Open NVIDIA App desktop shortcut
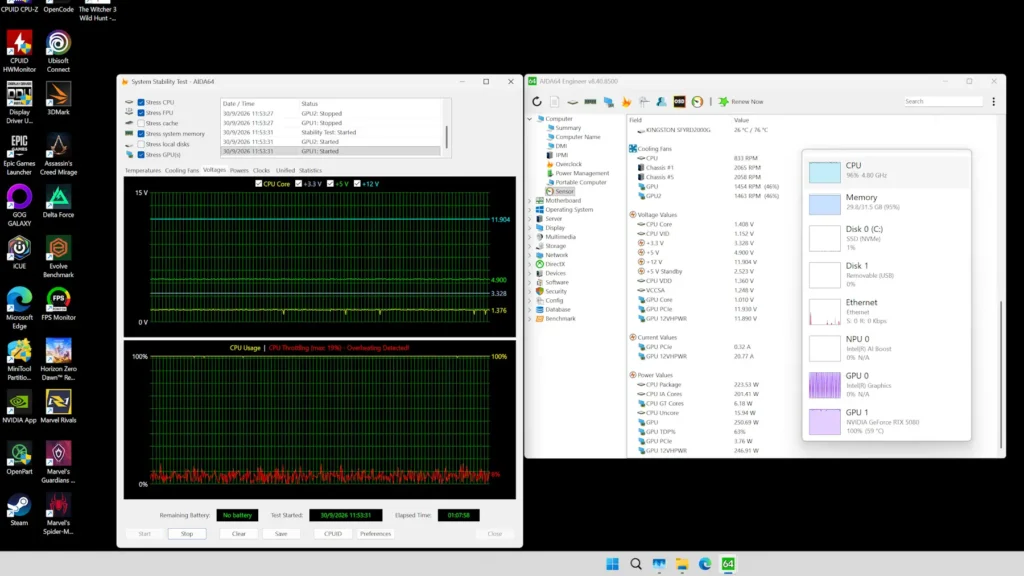 pyautogui.click(x=19, y=408)
